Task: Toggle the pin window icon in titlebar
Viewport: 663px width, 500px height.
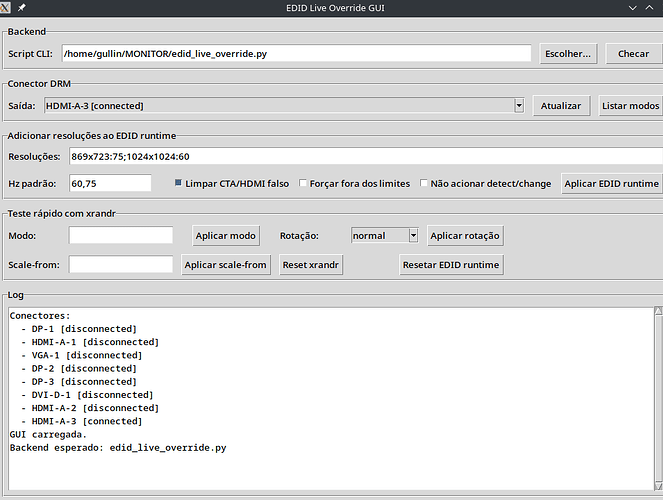Action: click(22, 8)
